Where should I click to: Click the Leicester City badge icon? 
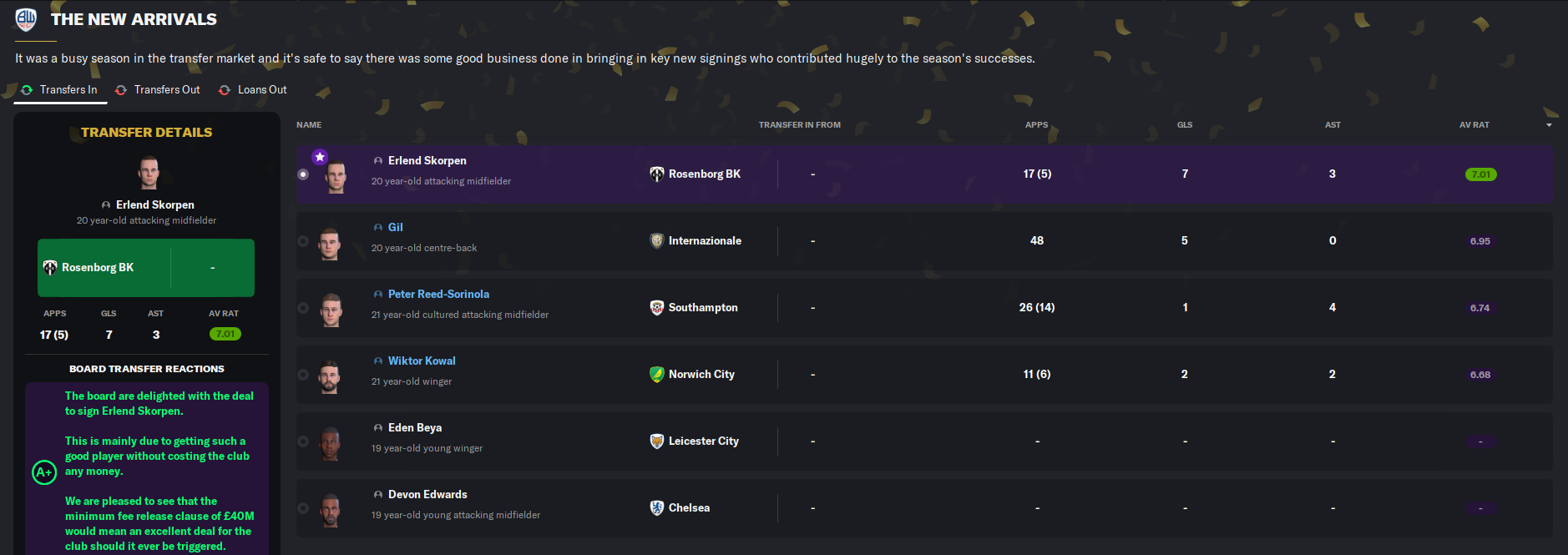point(657,441)
